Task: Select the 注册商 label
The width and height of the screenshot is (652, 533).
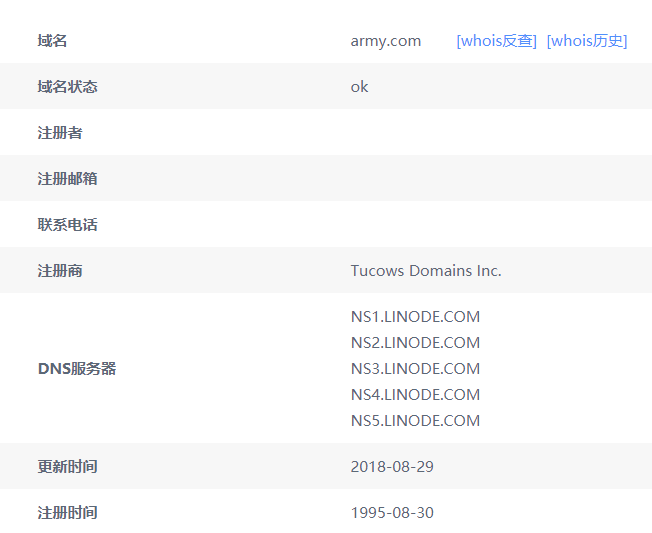Action: pos(59,271)
